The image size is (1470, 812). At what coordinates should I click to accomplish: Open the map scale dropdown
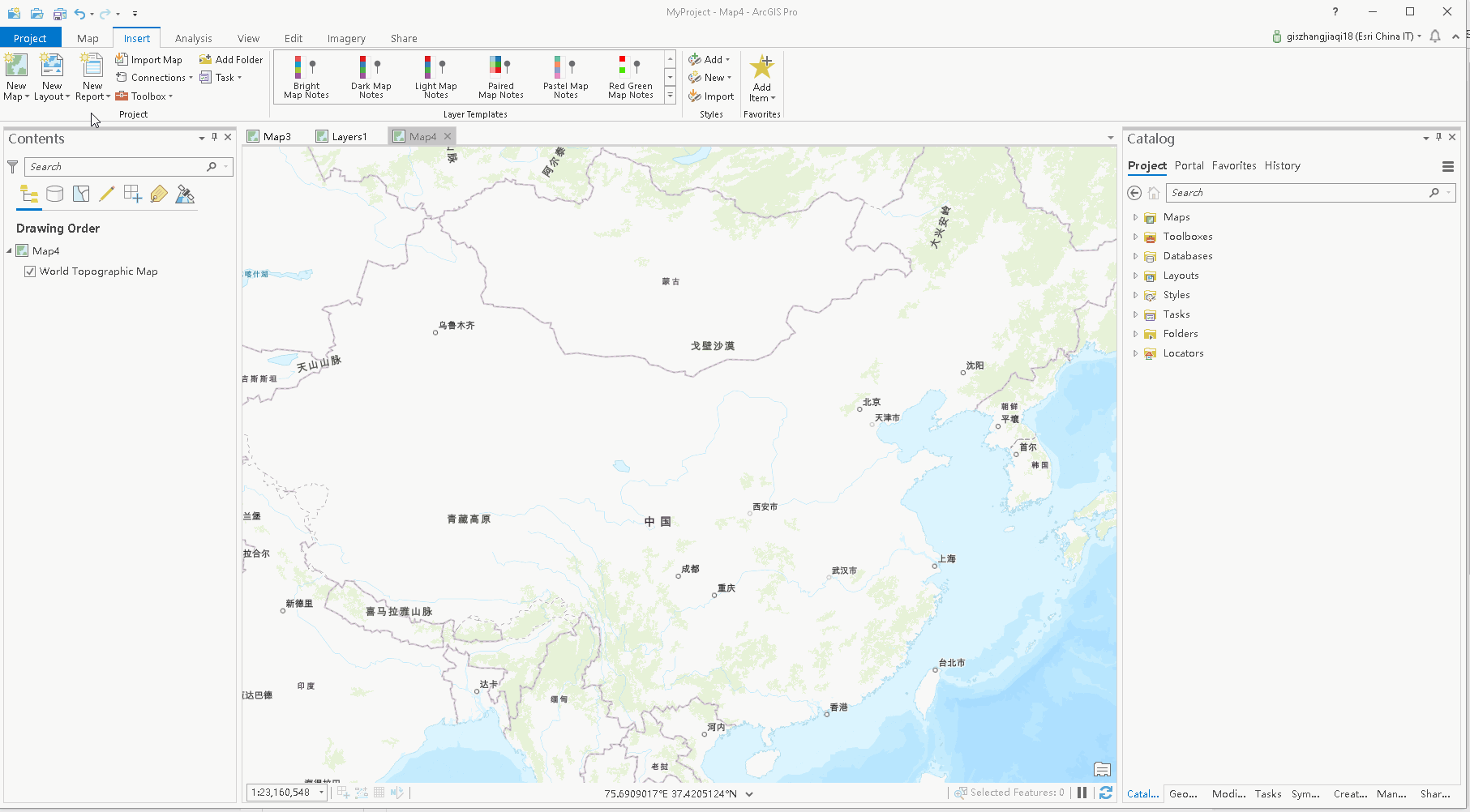tap(320, 793)
